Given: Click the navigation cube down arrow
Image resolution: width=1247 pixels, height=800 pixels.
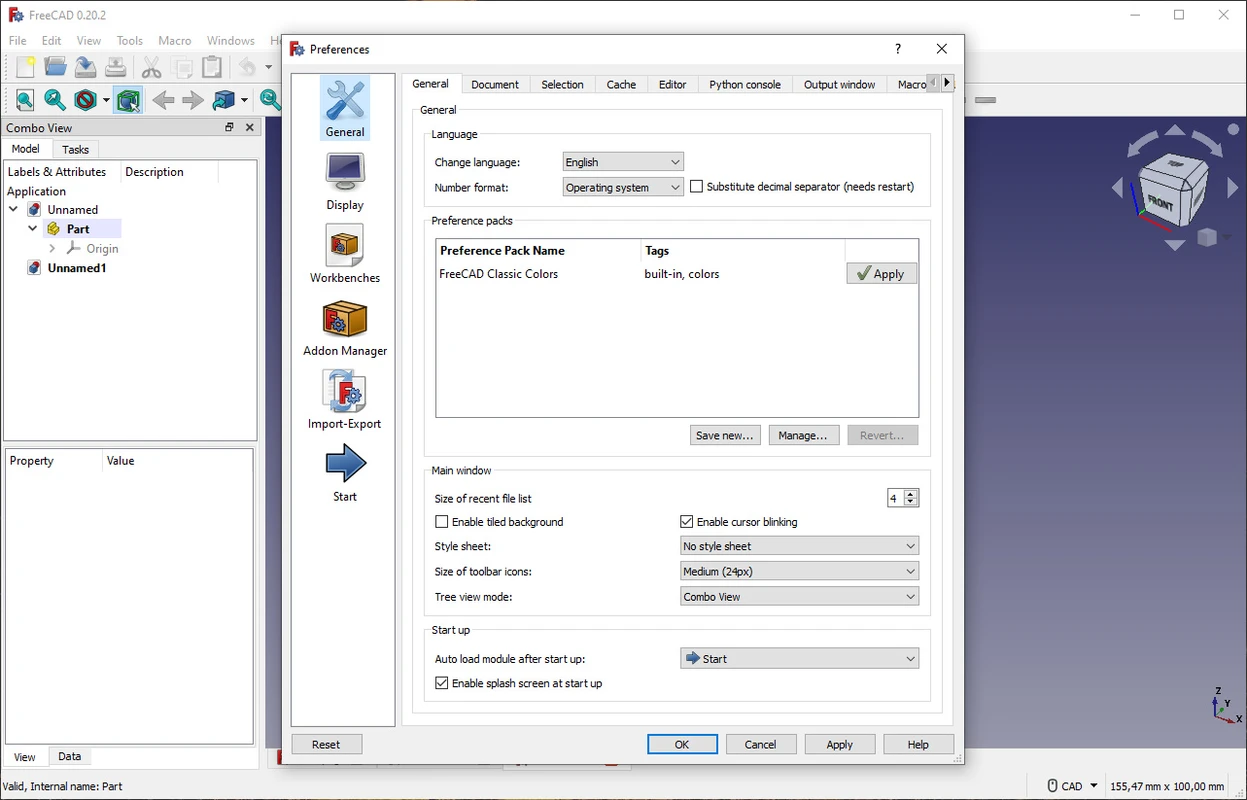Looking at the screenshot, I should point(1175,244).
